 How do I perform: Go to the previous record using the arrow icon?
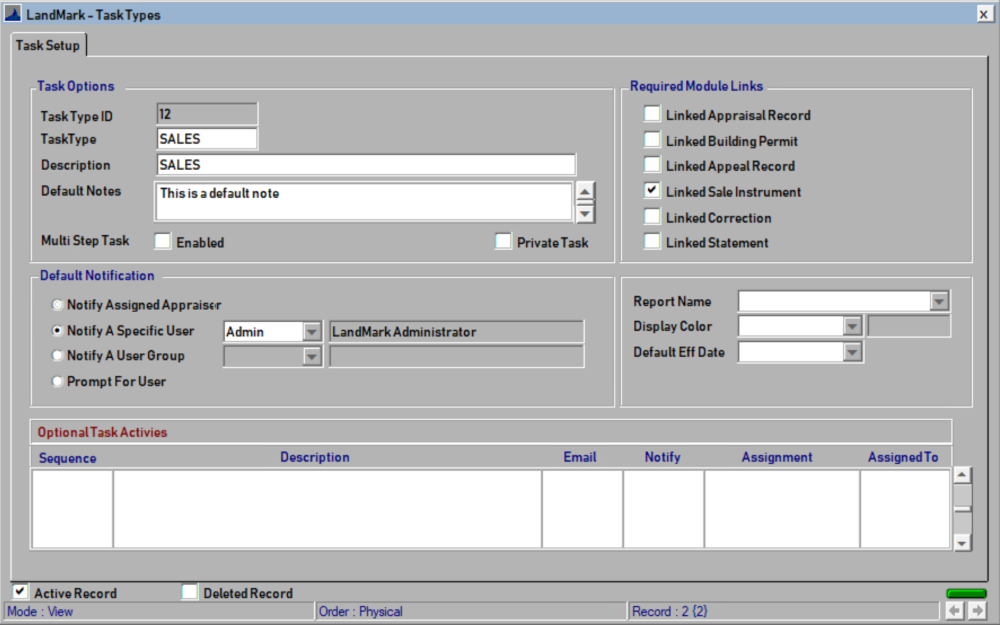957,608
